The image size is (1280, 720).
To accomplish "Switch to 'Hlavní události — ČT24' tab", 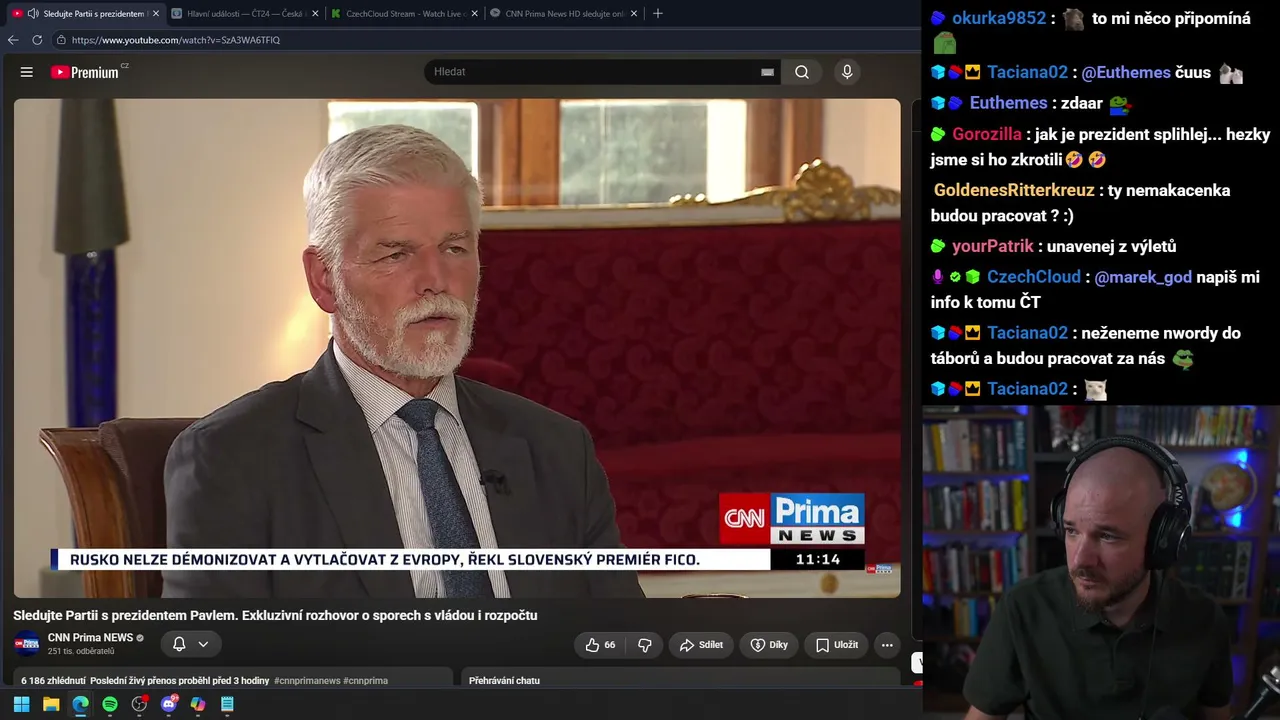I will 243,14.
